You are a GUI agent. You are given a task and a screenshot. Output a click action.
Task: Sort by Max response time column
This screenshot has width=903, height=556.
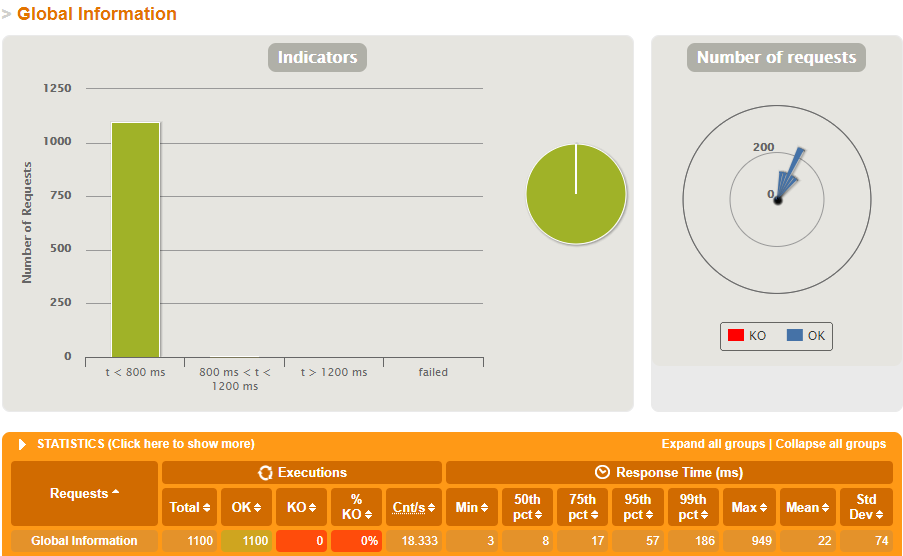749,507
